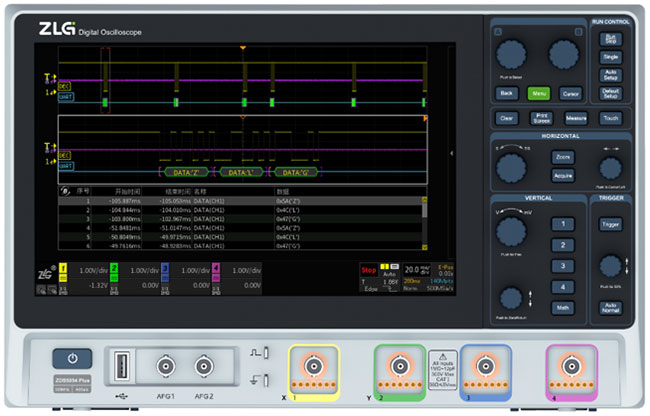Screen dimensions: 650x416
Task: Toggle vertical channel 1 button
Action: 563,224
